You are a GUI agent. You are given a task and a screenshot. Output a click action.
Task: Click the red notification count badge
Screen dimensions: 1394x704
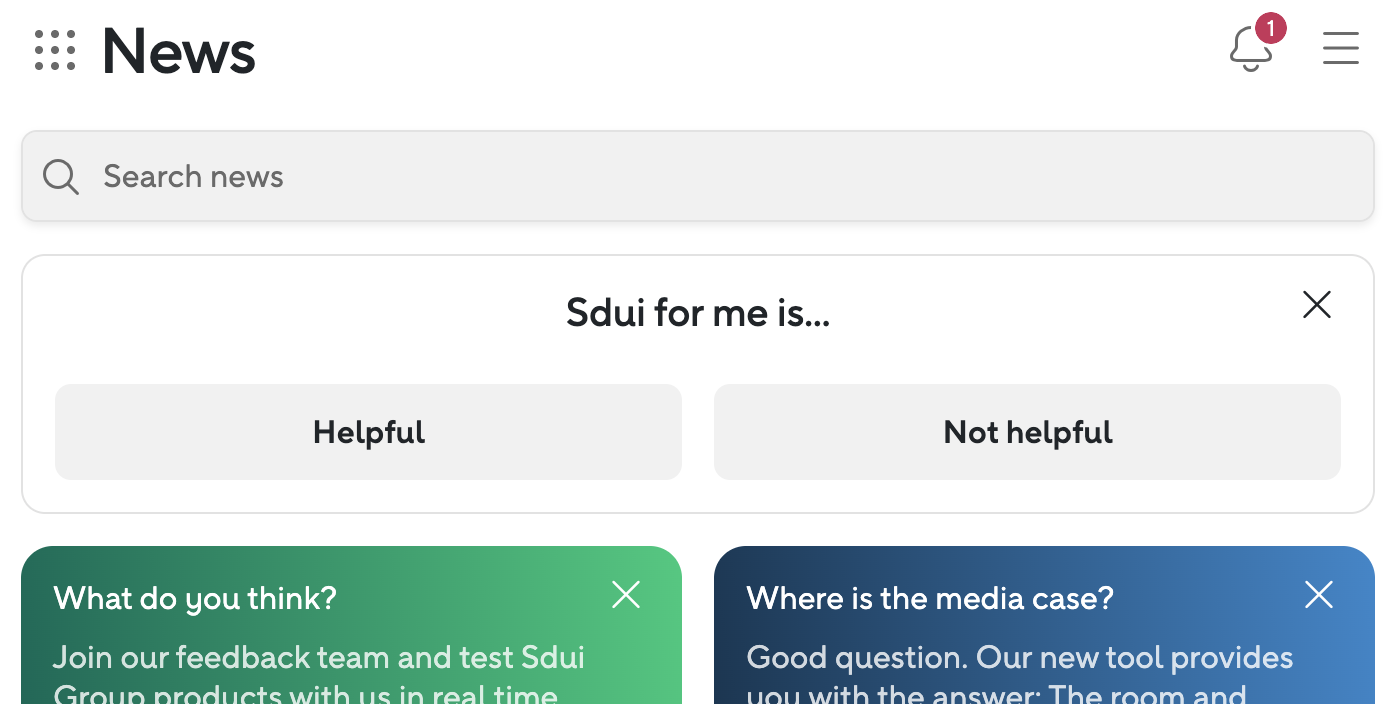coord(1270,28)
